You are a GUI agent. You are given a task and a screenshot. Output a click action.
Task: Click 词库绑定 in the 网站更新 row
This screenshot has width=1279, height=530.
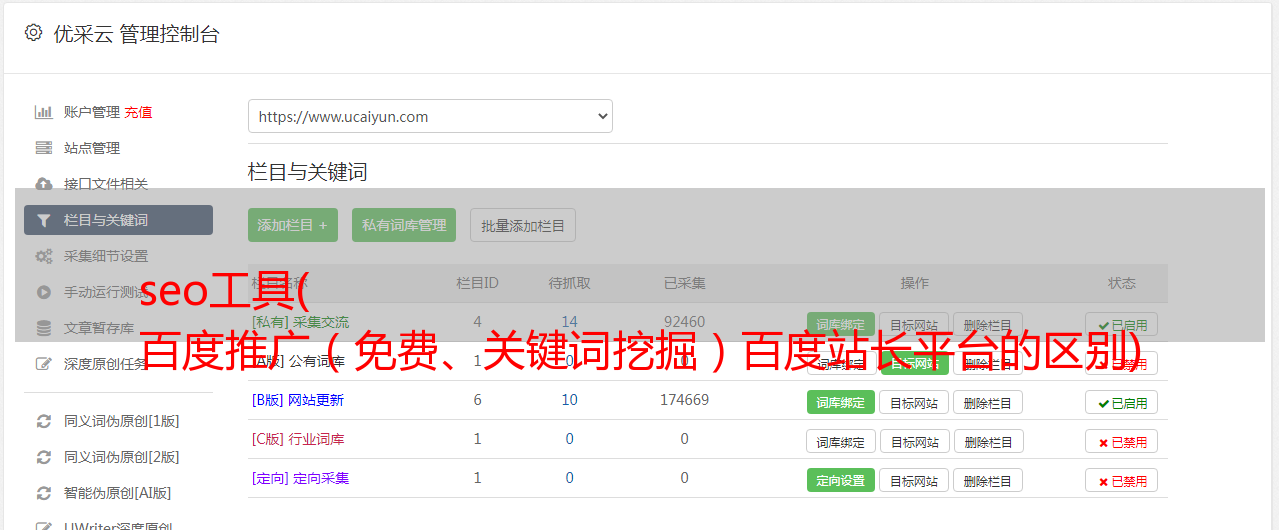point(841,403)
